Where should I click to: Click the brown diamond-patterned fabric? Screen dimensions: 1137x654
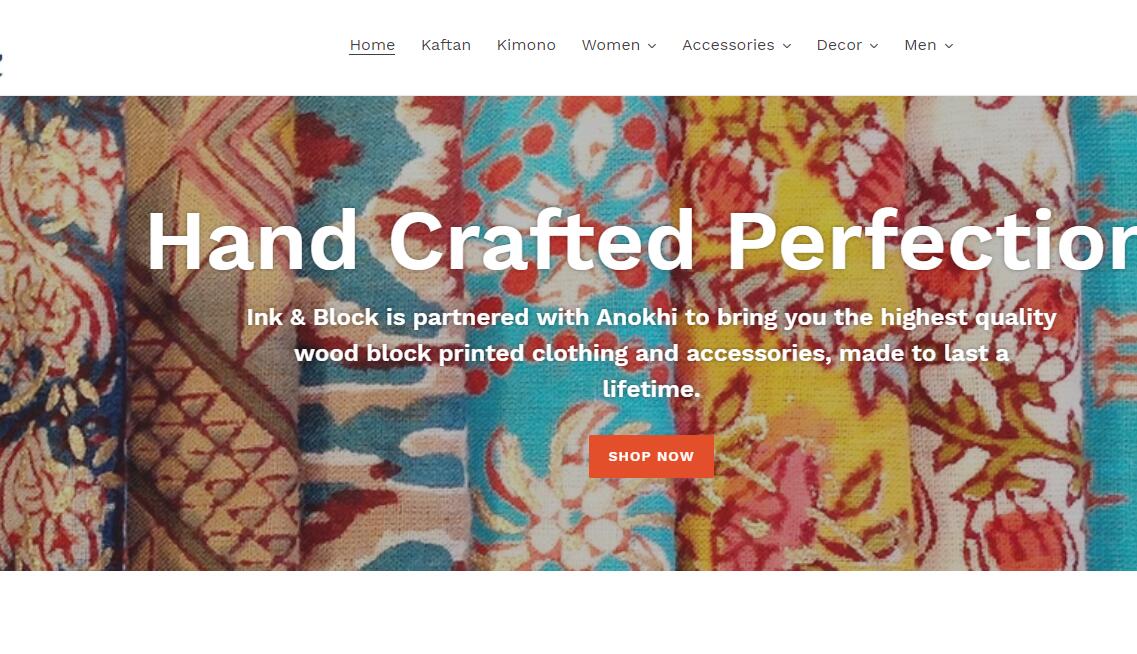click(210, 334)
